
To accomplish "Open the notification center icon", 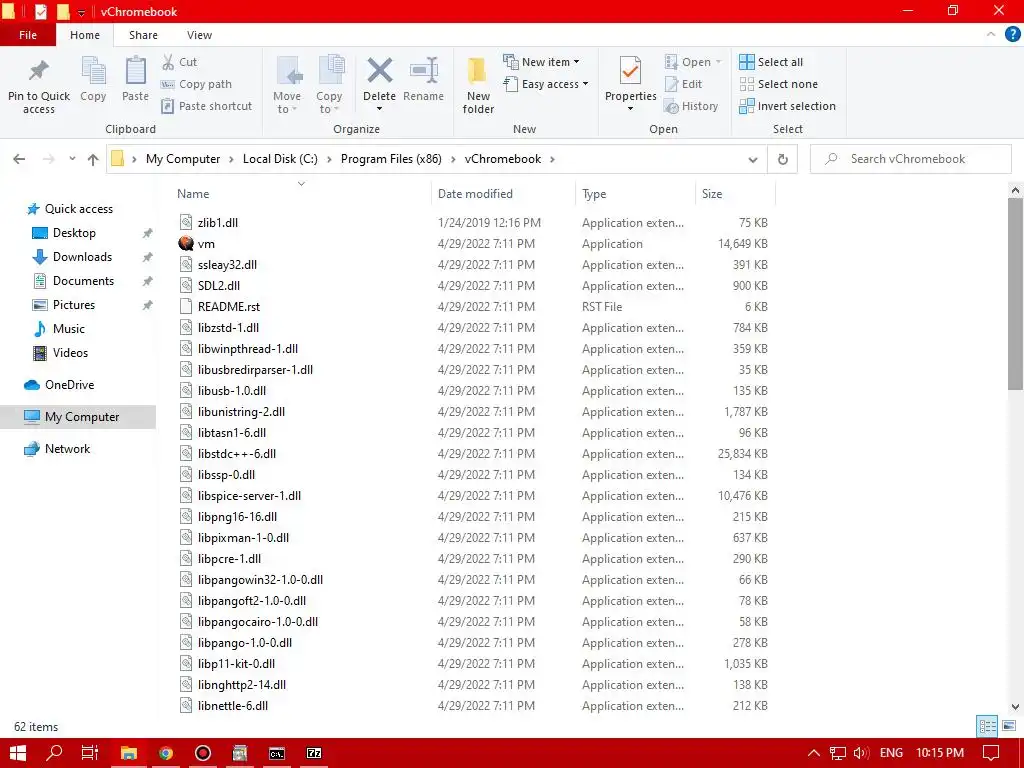I will (991, 753).
